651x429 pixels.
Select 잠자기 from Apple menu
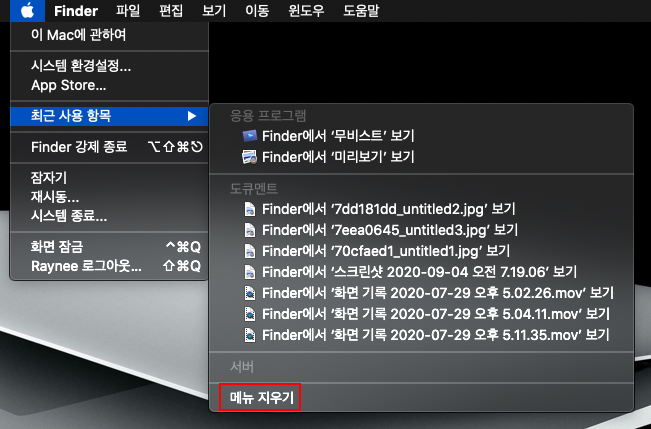tap(109, 178)
